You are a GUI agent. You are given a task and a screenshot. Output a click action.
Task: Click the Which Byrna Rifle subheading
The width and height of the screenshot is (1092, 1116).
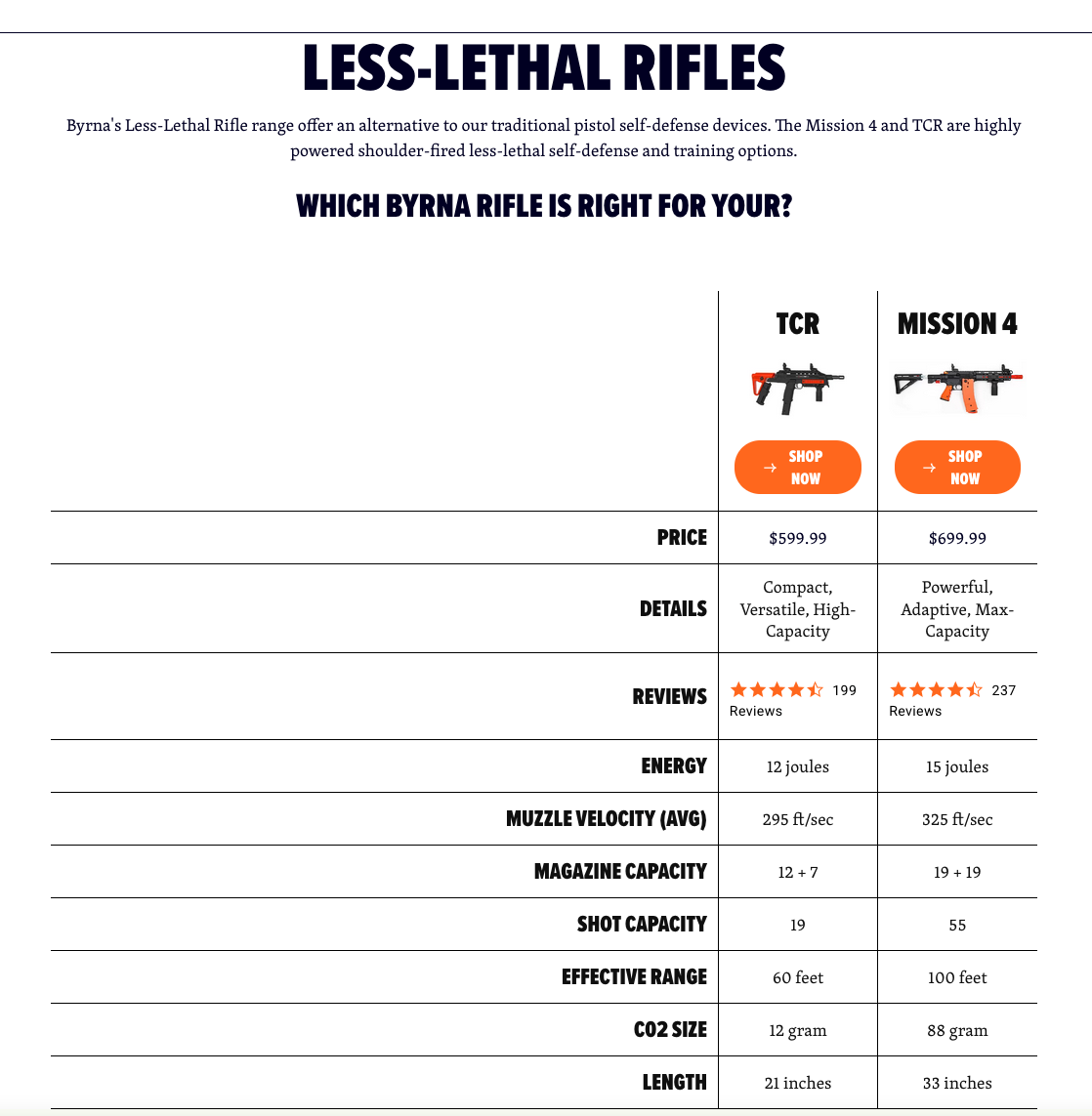click(x=544, y=207)
